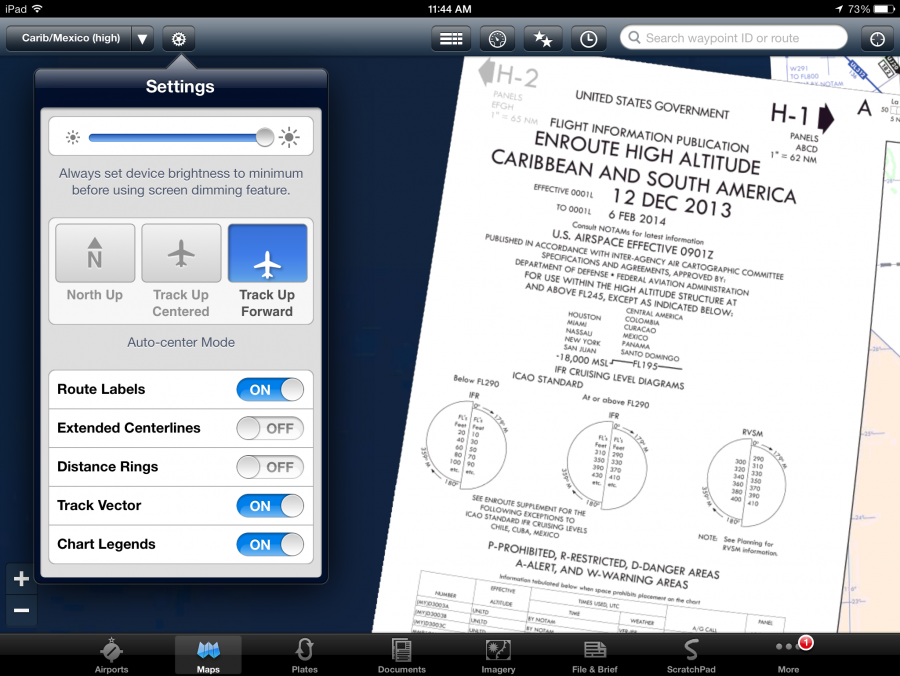Enable Extended Centerlines
Screen dimensions: 900x676
pos(270,428)
